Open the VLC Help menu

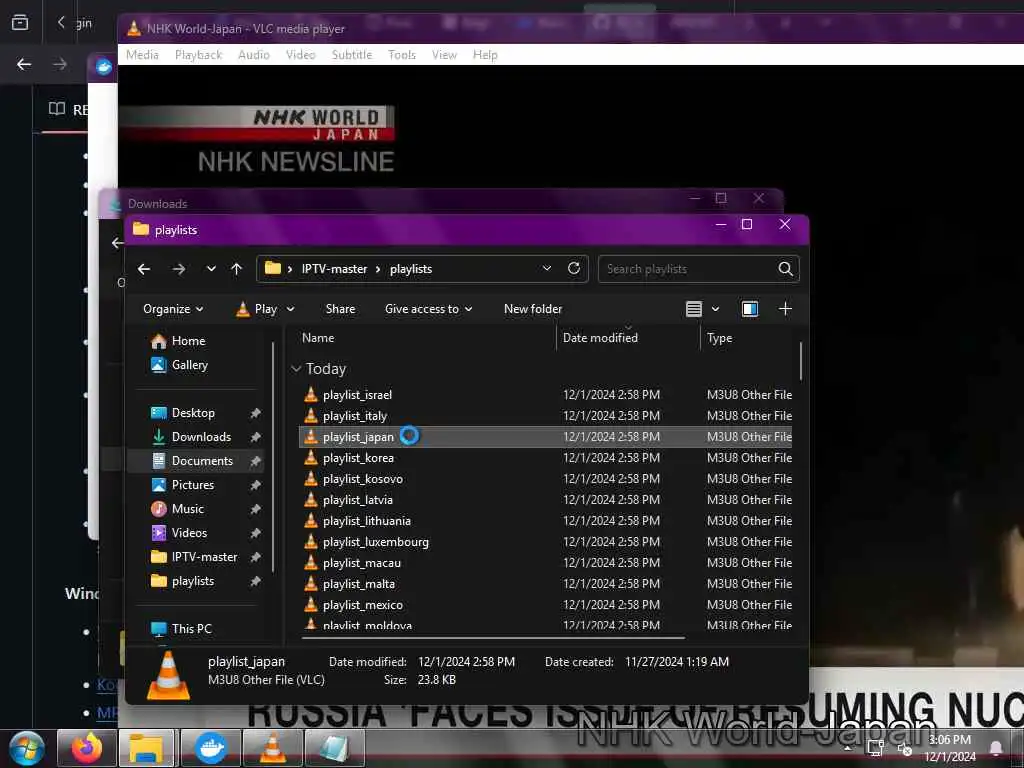[485, 55]
